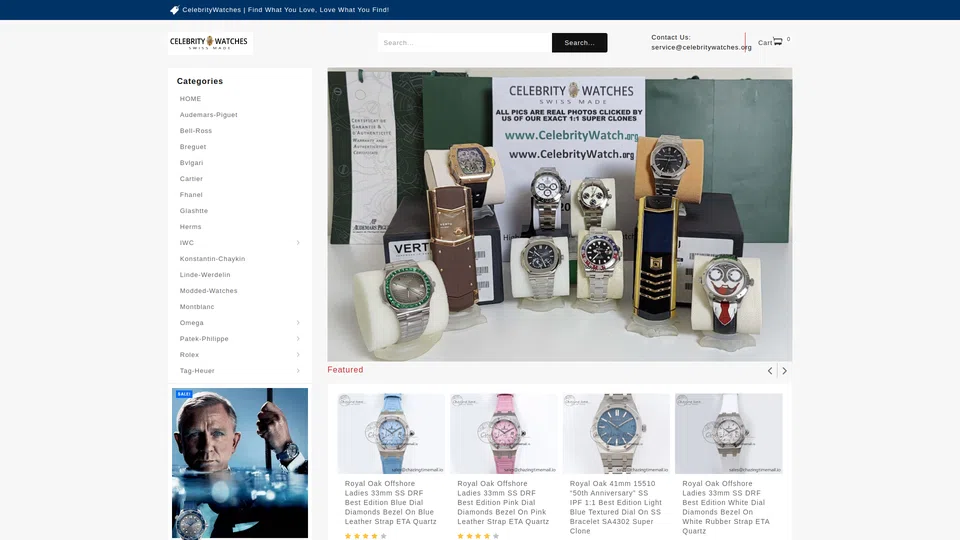
Task: Open the Cartier category
Action: [x=191, y=179]
